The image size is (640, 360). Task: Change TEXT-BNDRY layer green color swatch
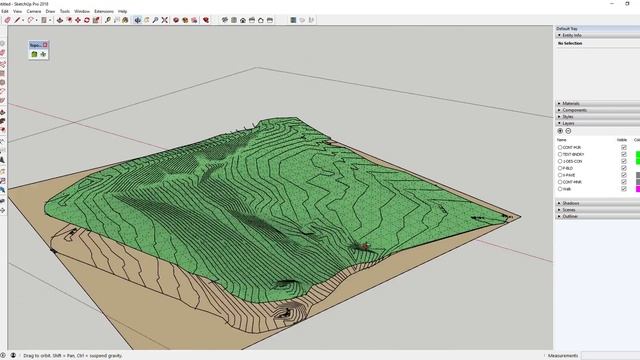point(638,154)
